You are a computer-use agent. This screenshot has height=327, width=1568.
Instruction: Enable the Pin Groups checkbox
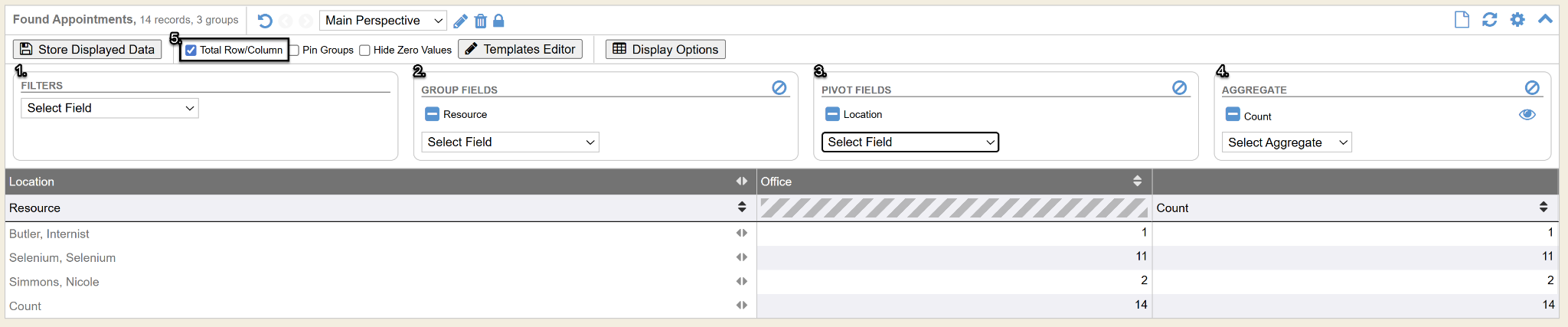[x=294, y=51]
